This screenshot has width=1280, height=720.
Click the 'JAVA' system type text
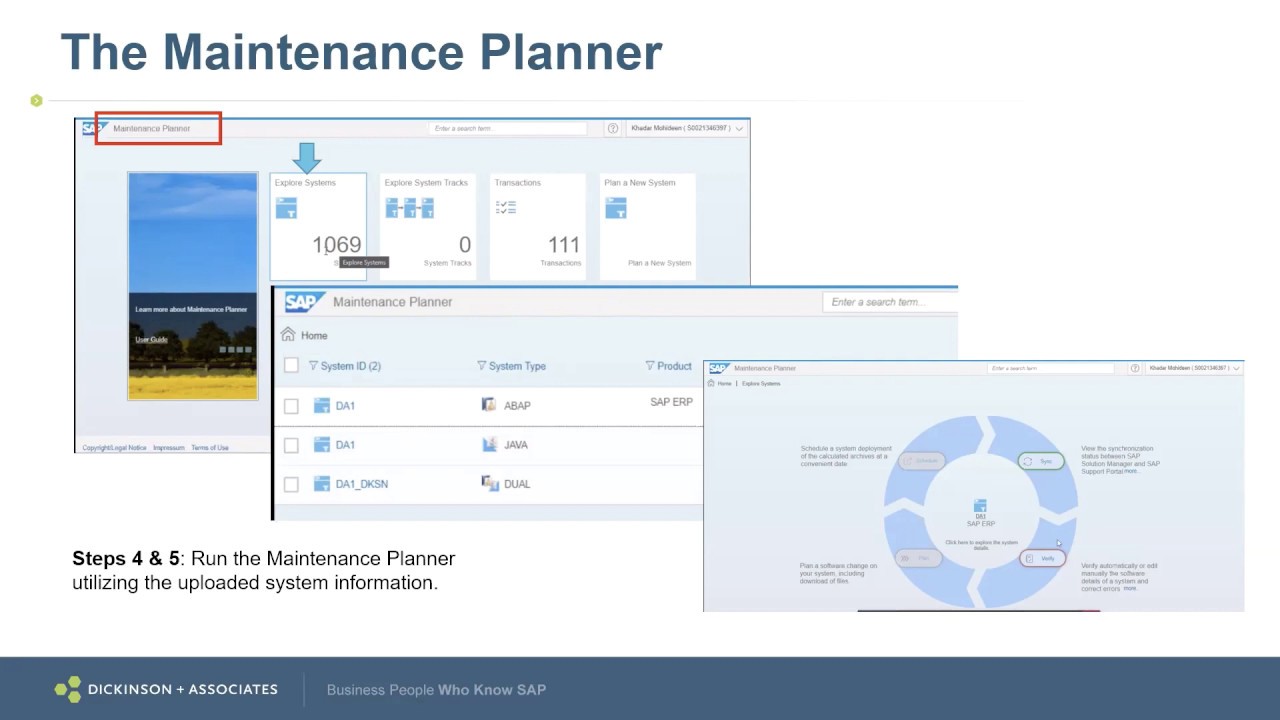click(516, 445)
